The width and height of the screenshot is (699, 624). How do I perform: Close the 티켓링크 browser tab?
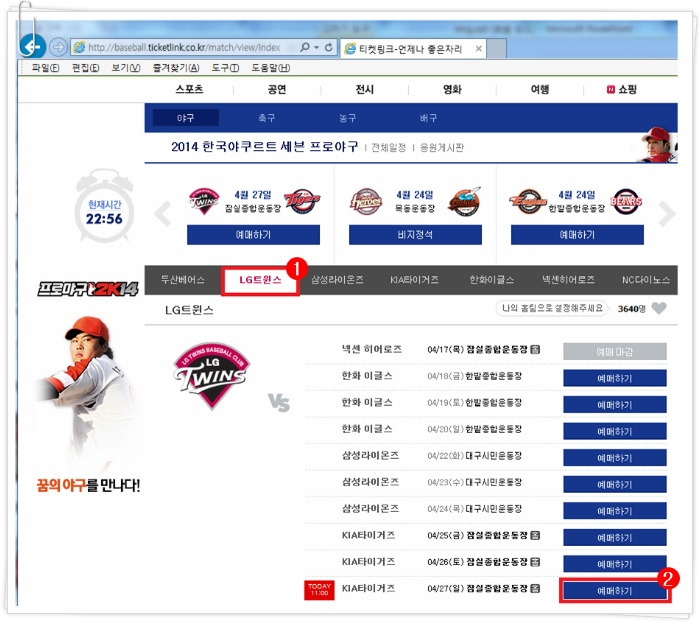pos(478,49)
